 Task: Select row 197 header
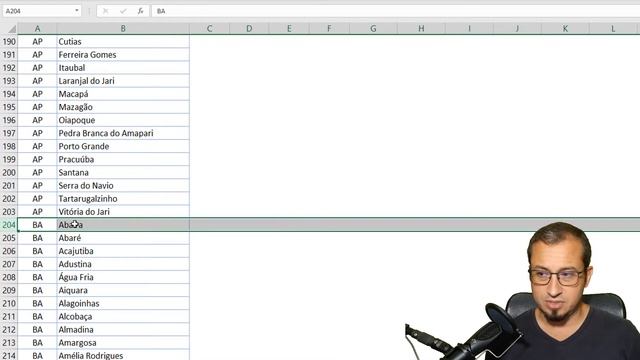(9, 133)
